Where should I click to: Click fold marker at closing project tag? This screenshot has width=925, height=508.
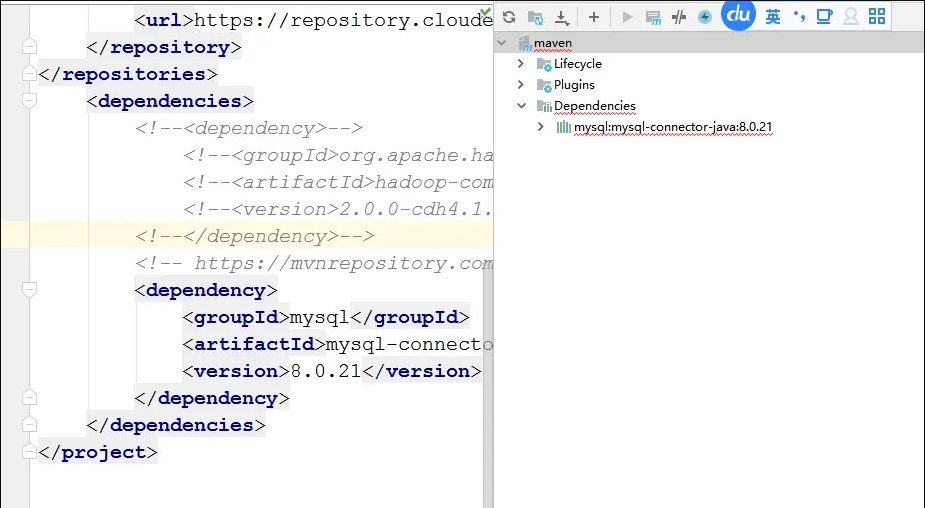29,452
